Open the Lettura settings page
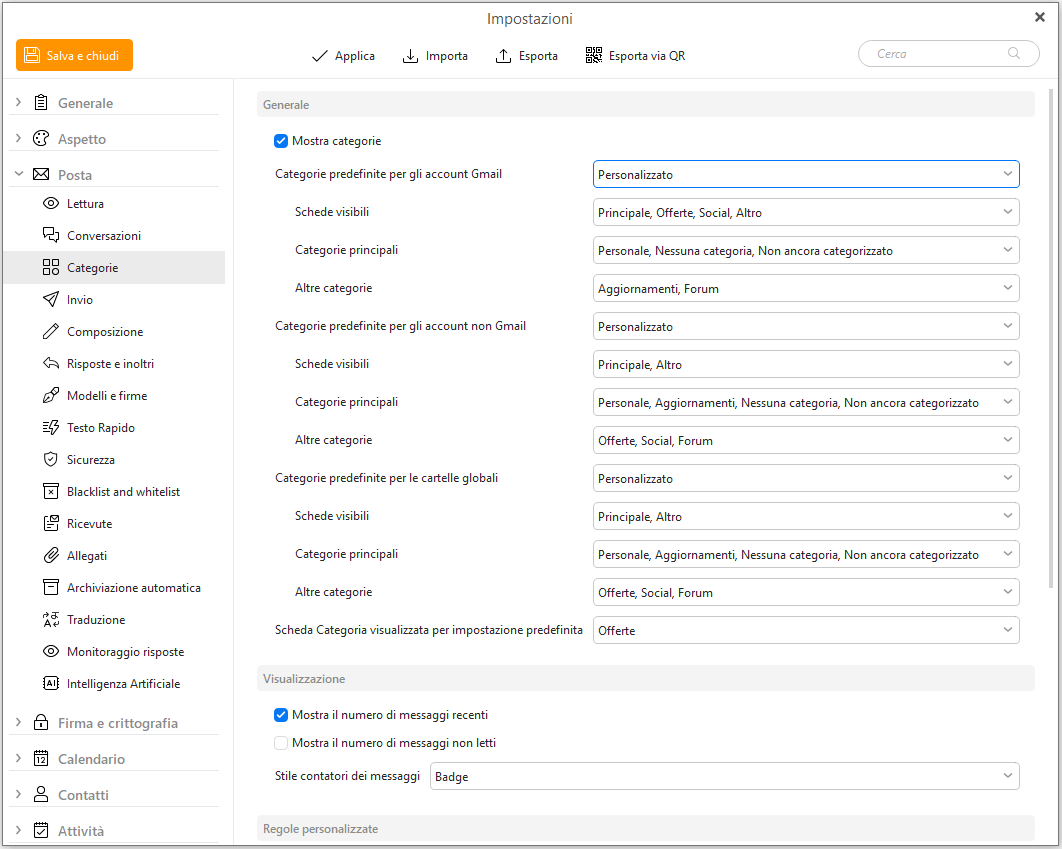 [x=114, y=204]
